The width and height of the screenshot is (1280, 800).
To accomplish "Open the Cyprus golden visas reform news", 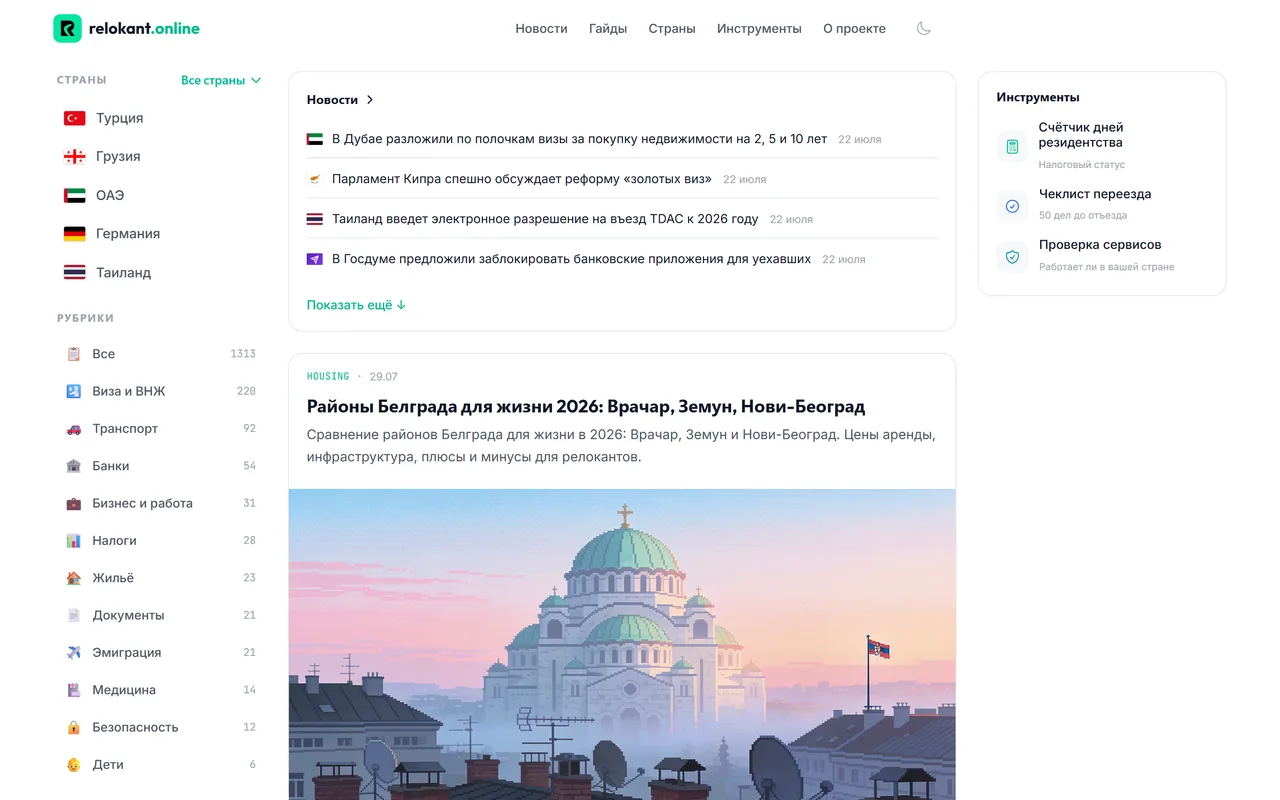I will pyautogui.click(x=522, y=179).
